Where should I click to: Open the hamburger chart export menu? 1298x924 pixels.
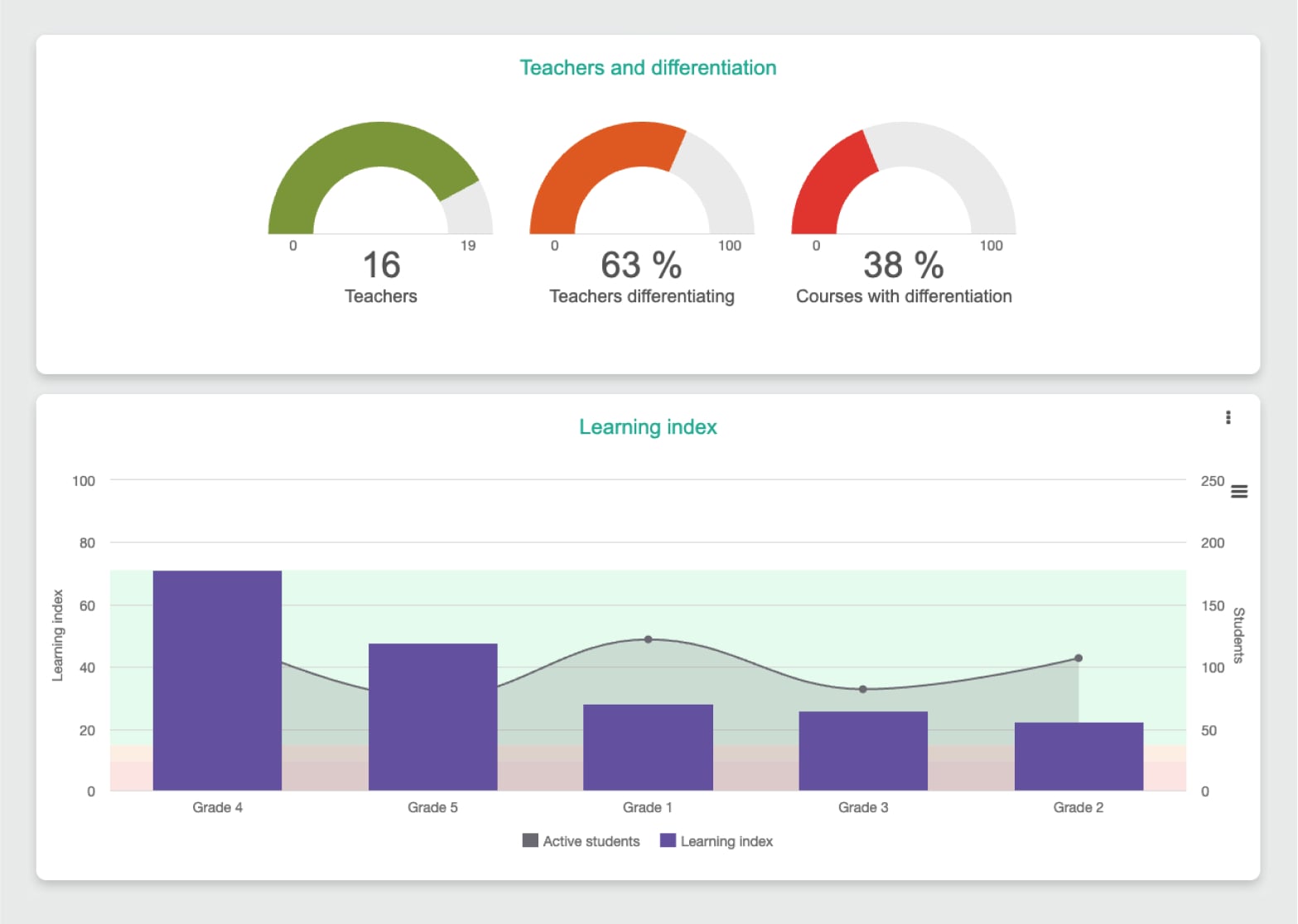(x=1238, y=492)
